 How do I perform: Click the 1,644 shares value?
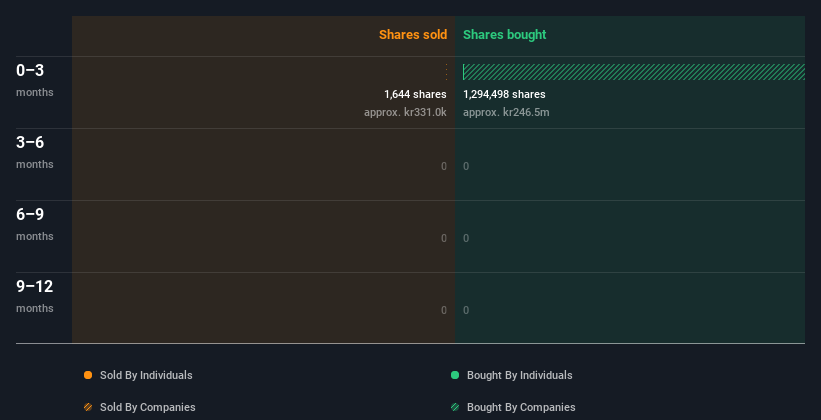[415, 94]
